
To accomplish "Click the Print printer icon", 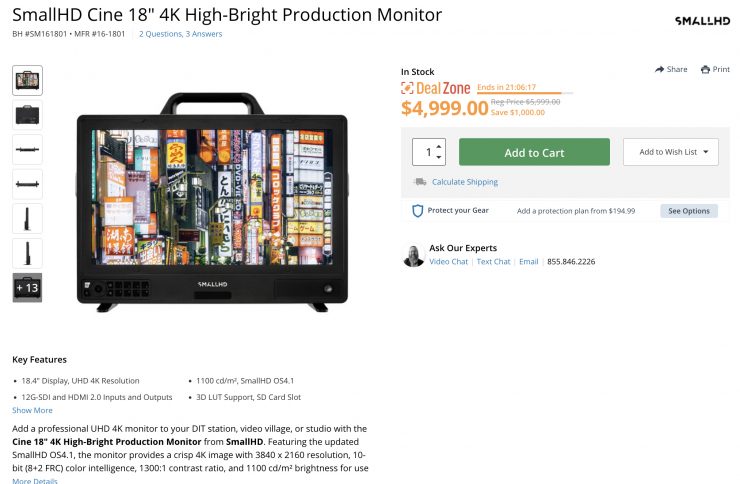I will tap(706, 70).
